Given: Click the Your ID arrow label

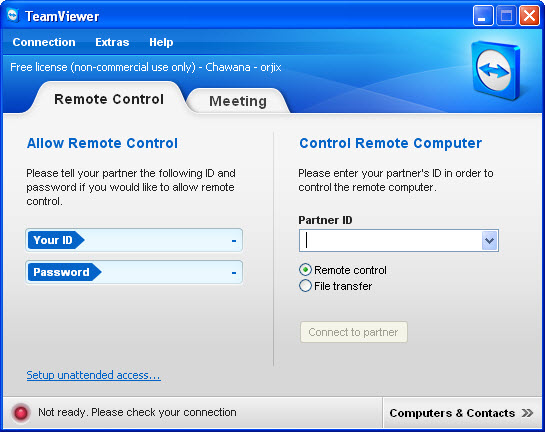Looking at the screenshot, I should click(x=56, y=240).
